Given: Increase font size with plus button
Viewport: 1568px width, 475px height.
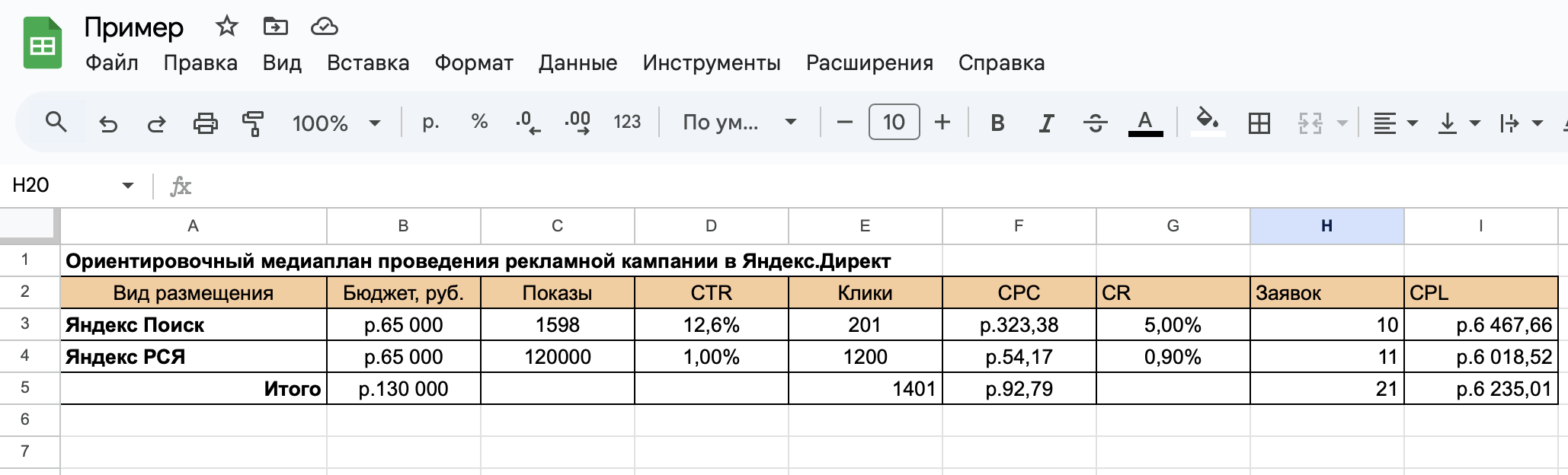Looking at the screenshot, I should pos(942,122).
